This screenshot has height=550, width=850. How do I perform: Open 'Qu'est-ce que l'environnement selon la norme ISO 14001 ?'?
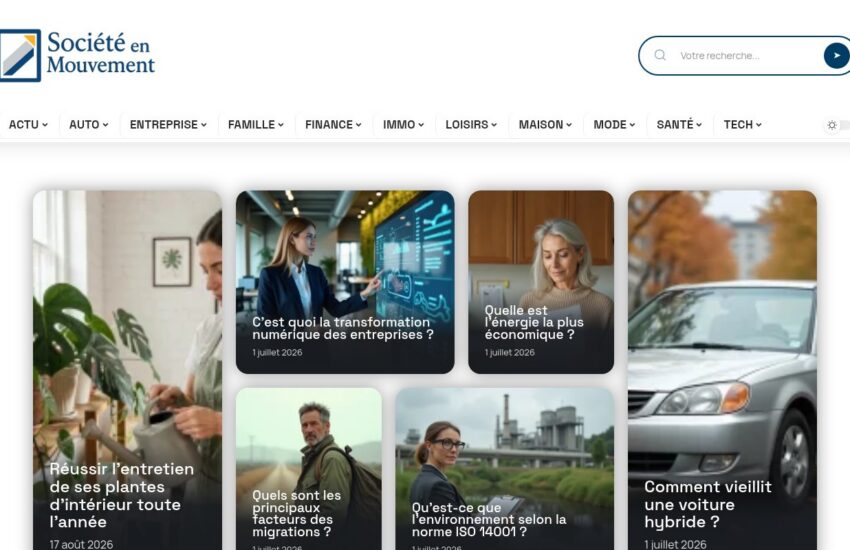(489, 520)
